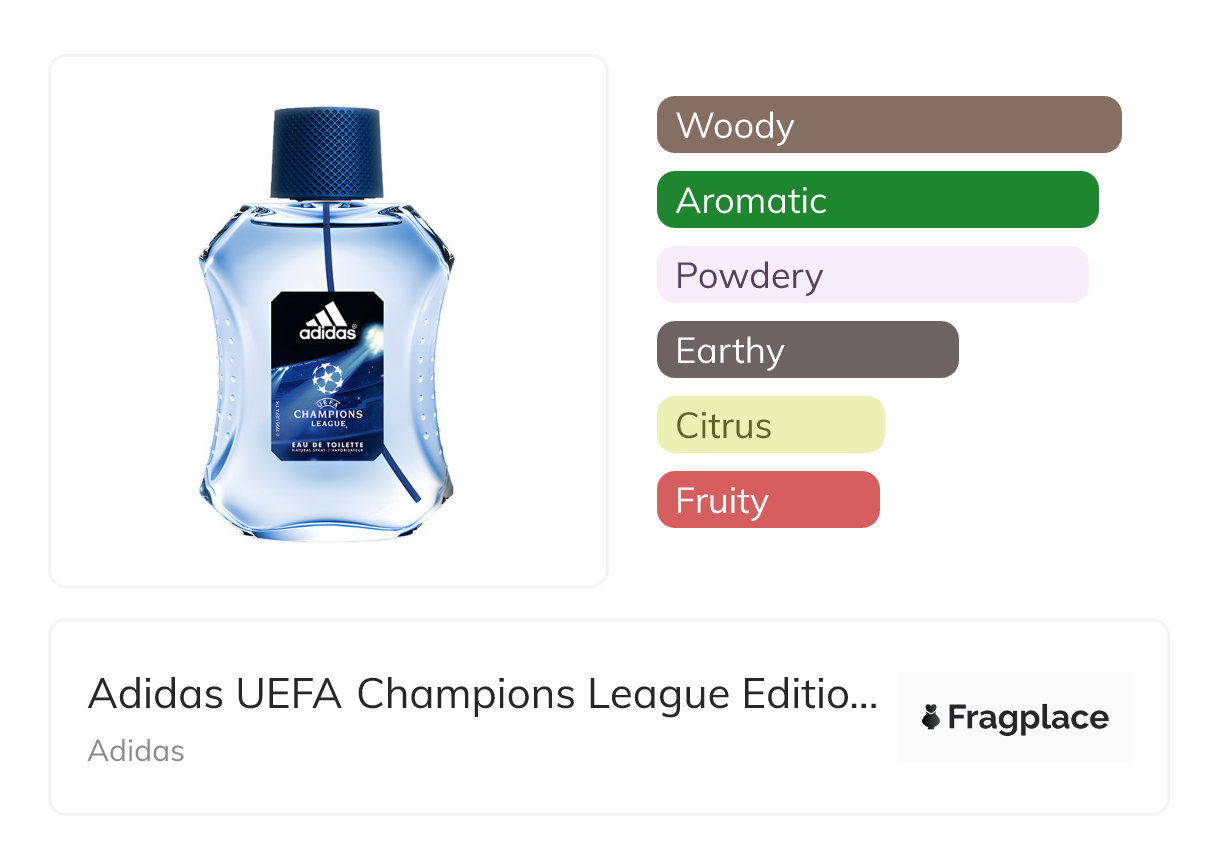Click the yellow Citrus accord bar
Viewport: 1218px width, 864px height.
[770, 425]
